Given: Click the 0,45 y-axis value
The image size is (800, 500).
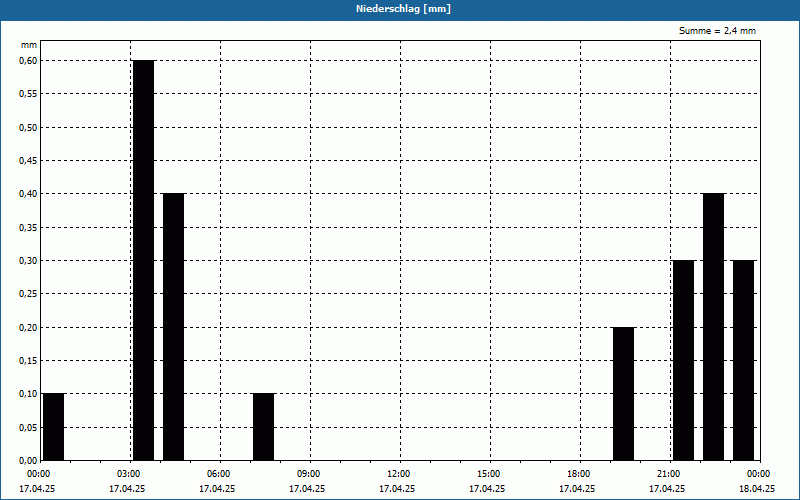Looking at the screenshot, I should point(28,161).
